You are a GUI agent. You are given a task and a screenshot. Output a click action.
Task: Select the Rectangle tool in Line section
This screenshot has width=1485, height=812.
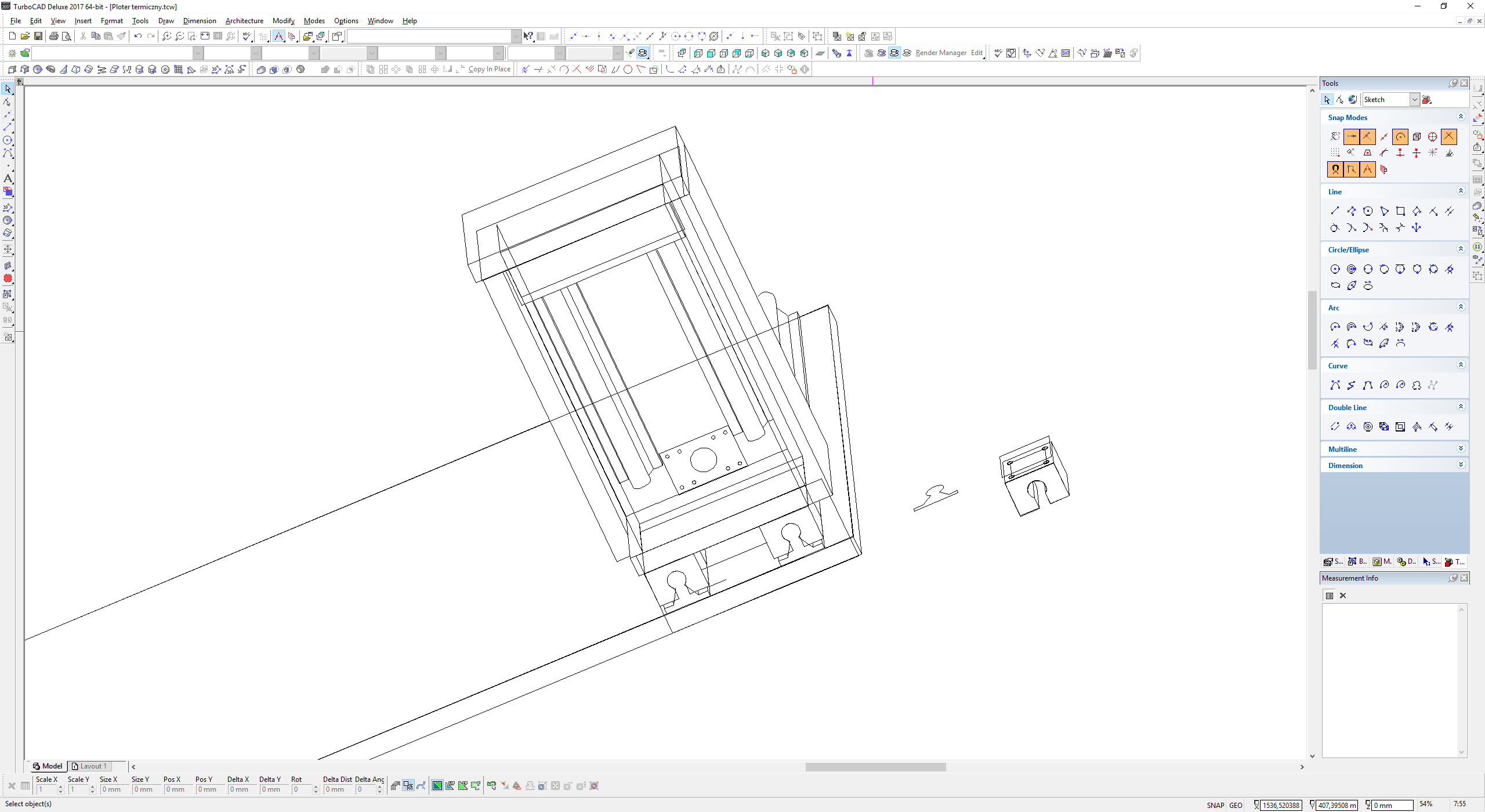[1400, 211]
